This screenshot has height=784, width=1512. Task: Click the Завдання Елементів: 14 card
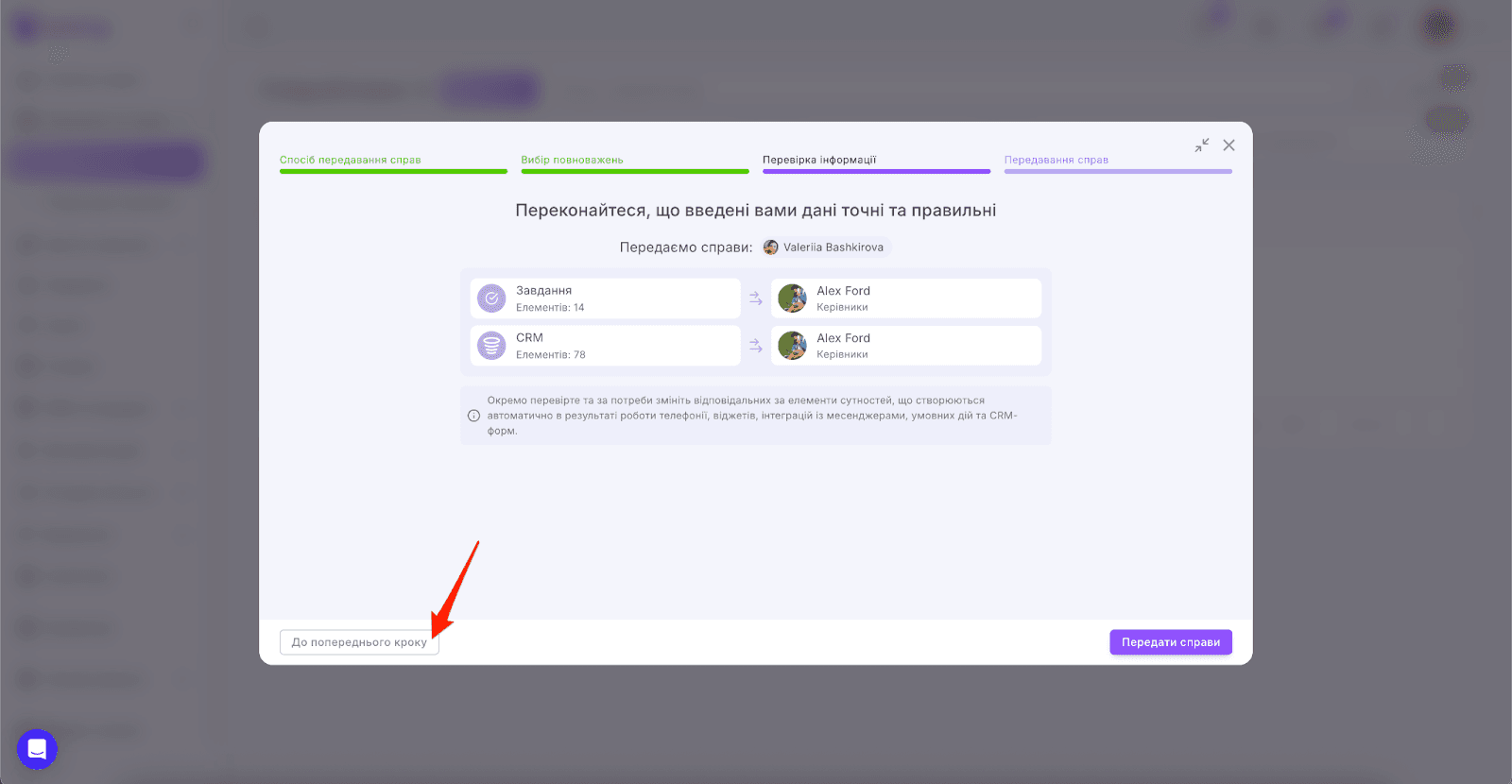tap(605, 298)
